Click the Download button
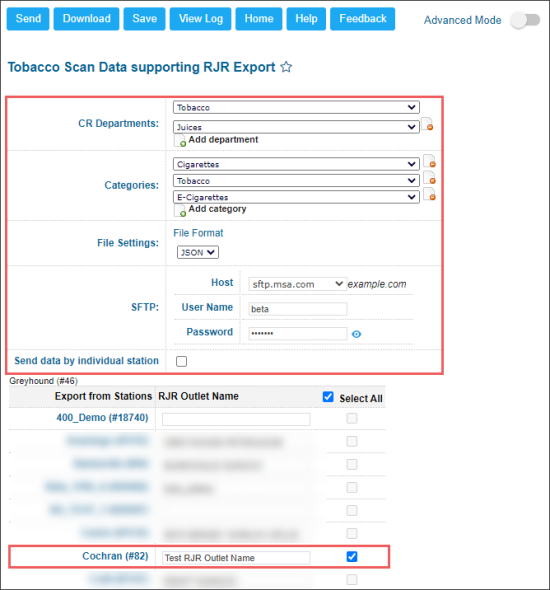 (87, 19)
